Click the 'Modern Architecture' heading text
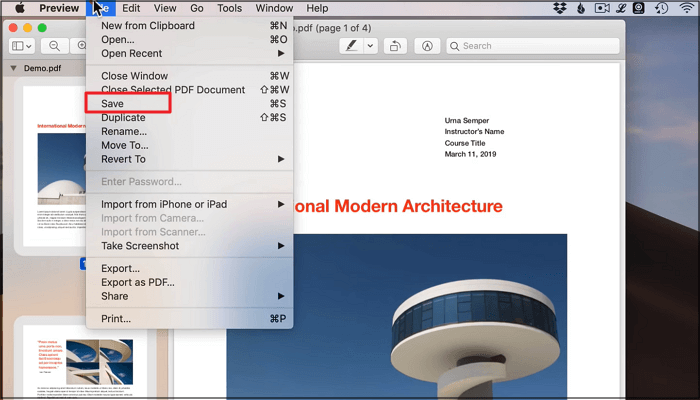 pos(418,206)
